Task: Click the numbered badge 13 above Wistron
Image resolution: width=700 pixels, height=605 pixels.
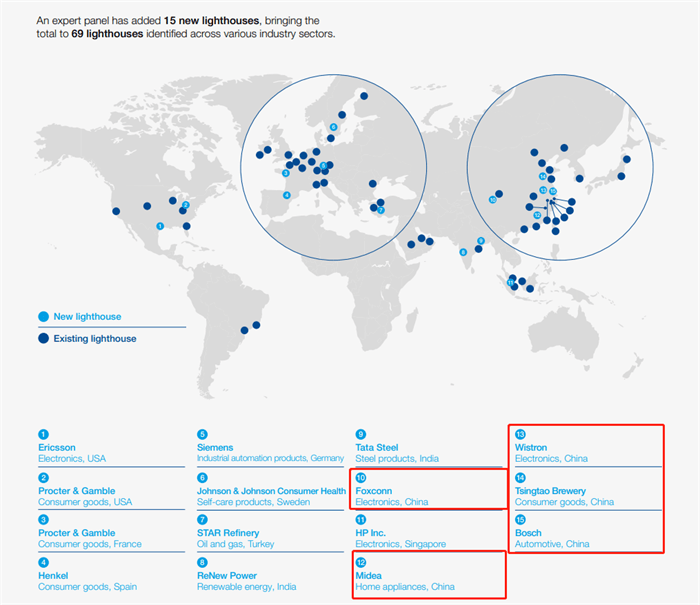Action: (520, 434)
